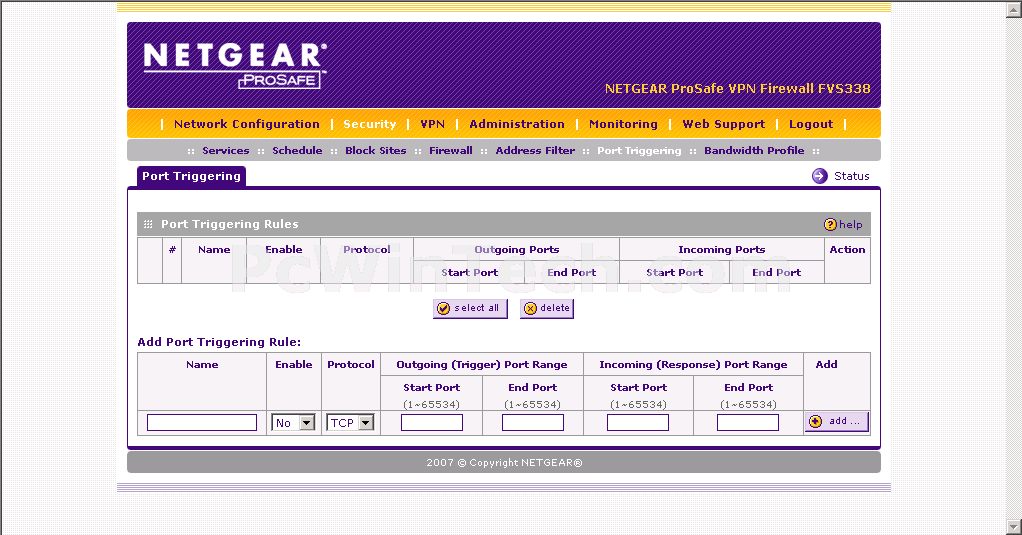Select the Port Triggering tab
This screenshot has width=1022, height=535.
click(x=191, y=176)
